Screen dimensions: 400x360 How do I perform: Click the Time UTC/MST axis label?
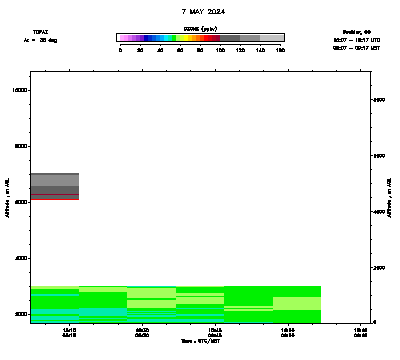point(200,341)
